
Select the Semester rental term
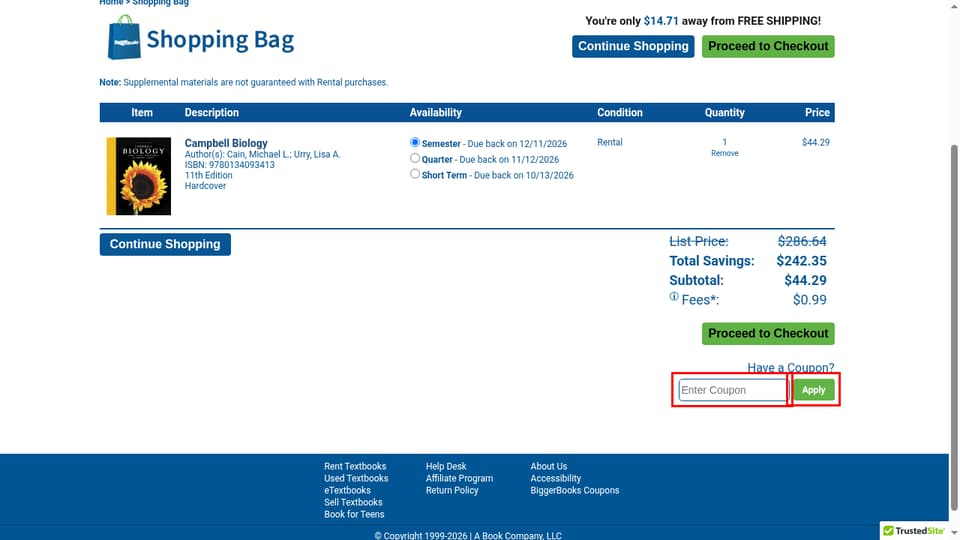[415, 142]
